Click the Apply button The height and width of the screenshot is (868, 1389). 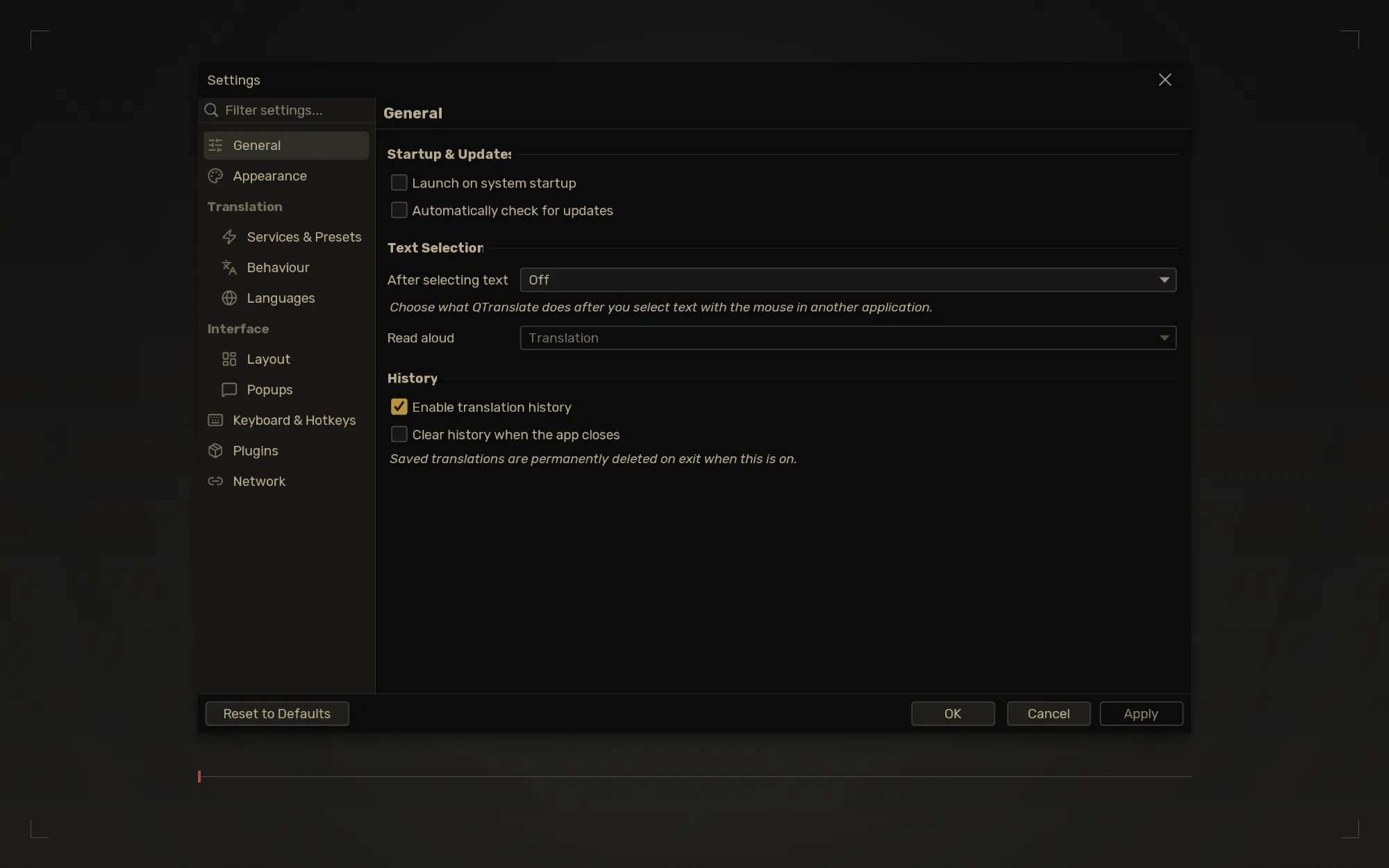click(x=1141, y=714)
